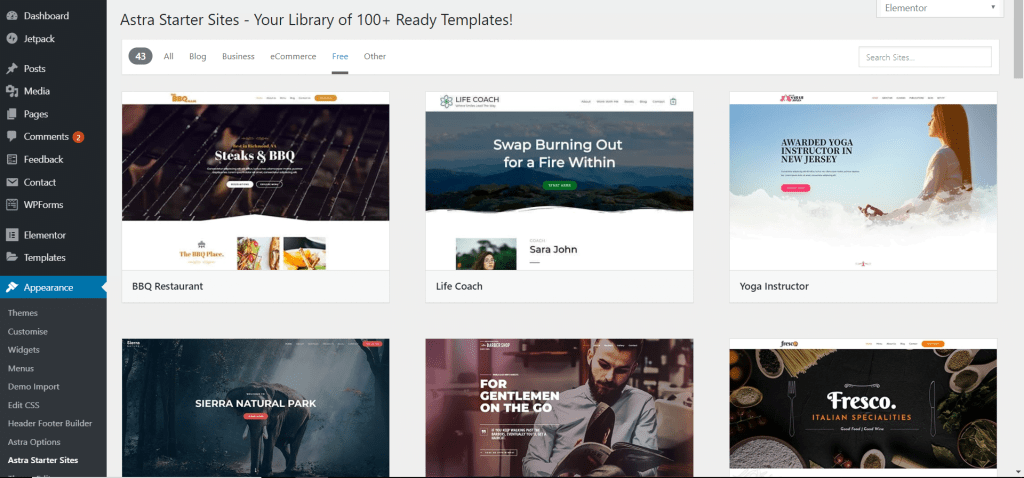Click the Yoga Instructor title text
The height and width of the screenshot is (478, 1024).
pos(774,286)
